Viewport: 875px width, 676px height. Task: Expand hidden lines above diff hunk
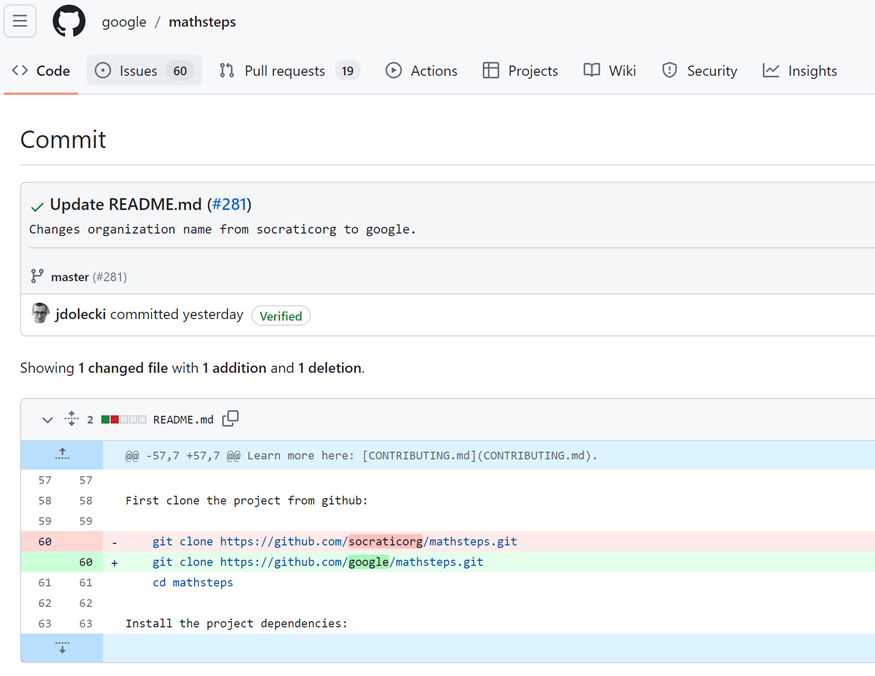coord(62,455)
